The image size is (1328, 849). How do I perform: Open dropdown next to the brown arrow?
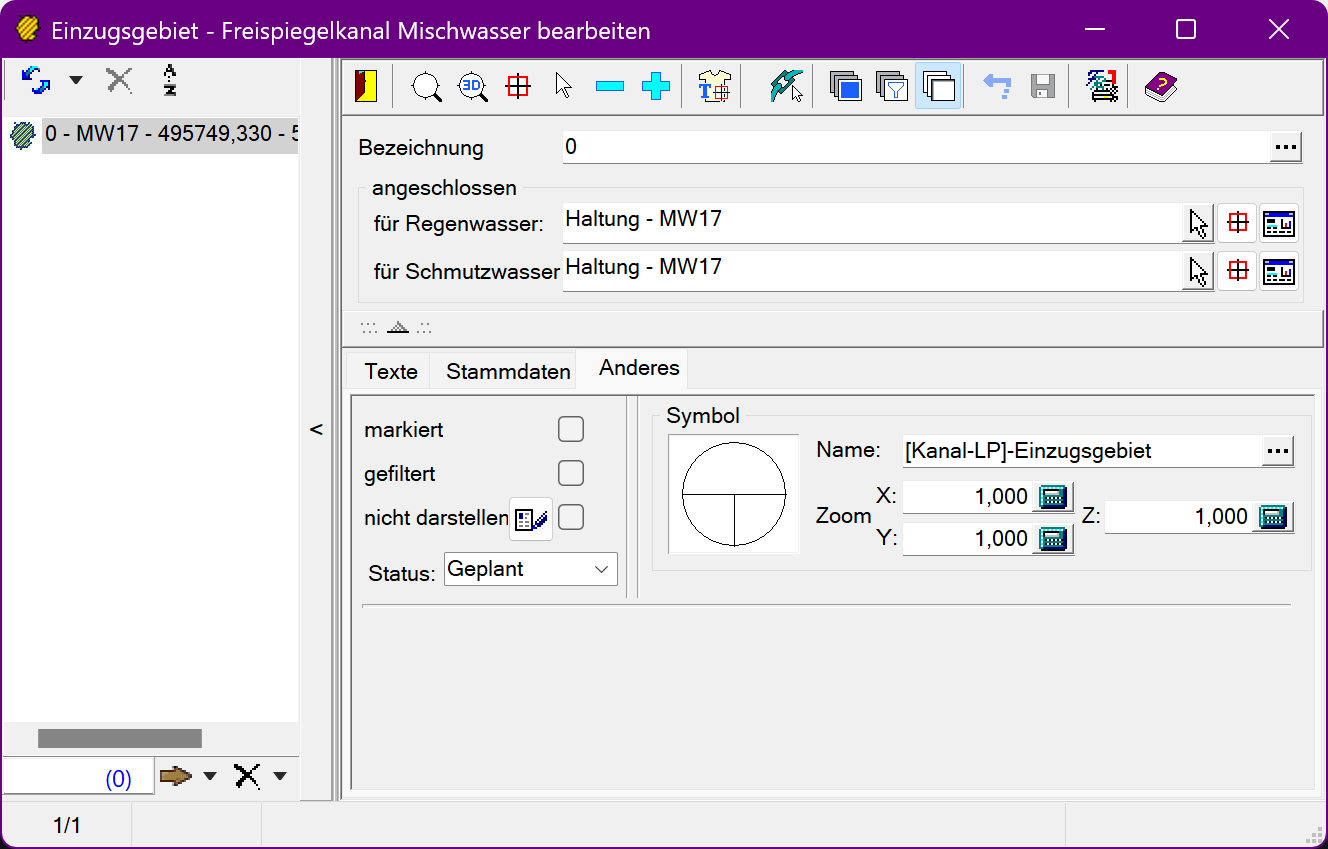pos(210,776)
